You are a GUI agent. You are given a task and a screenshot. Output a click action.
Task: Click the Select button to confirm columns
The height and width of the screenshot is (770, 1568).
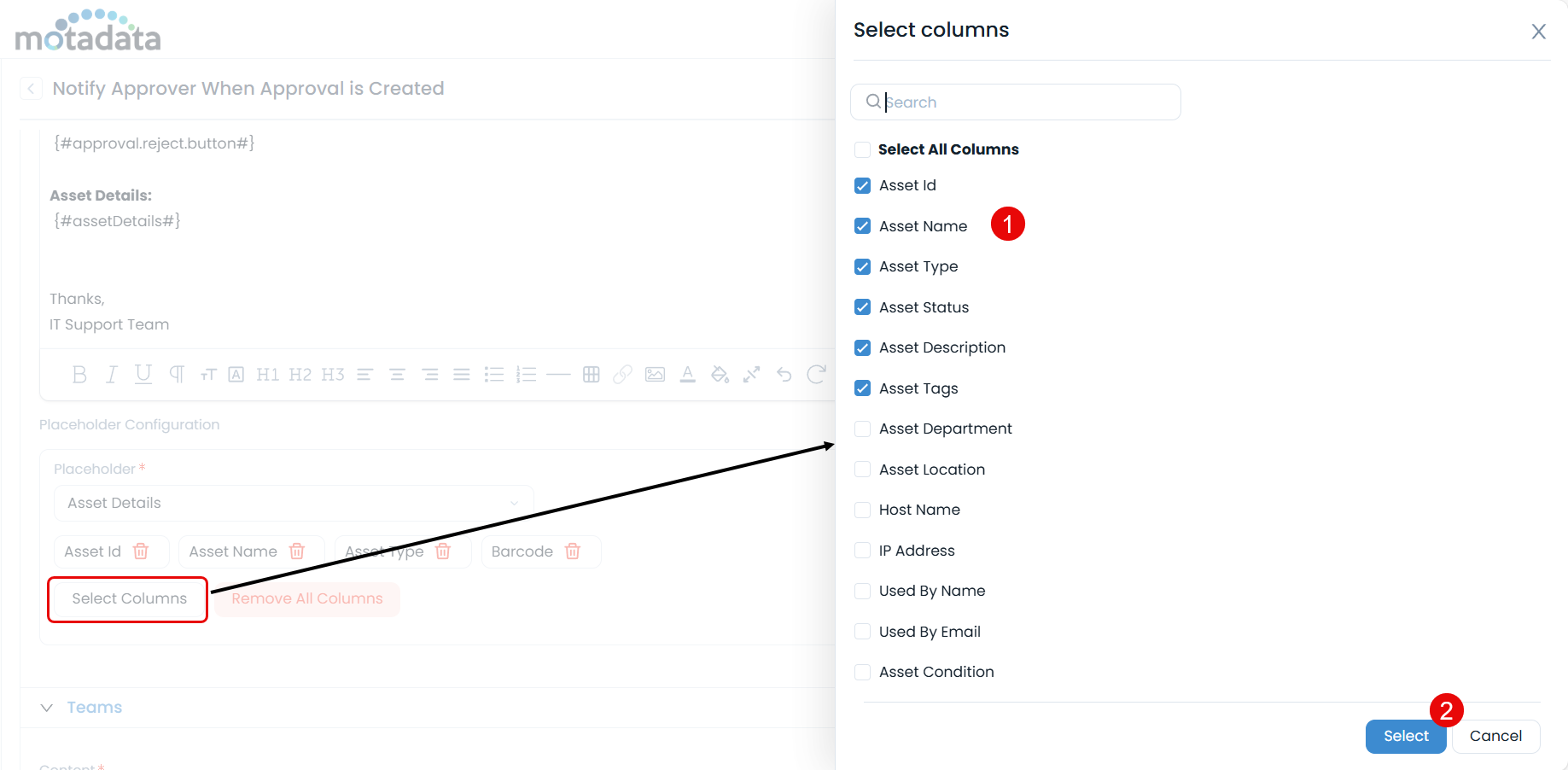pos(1405,736)
